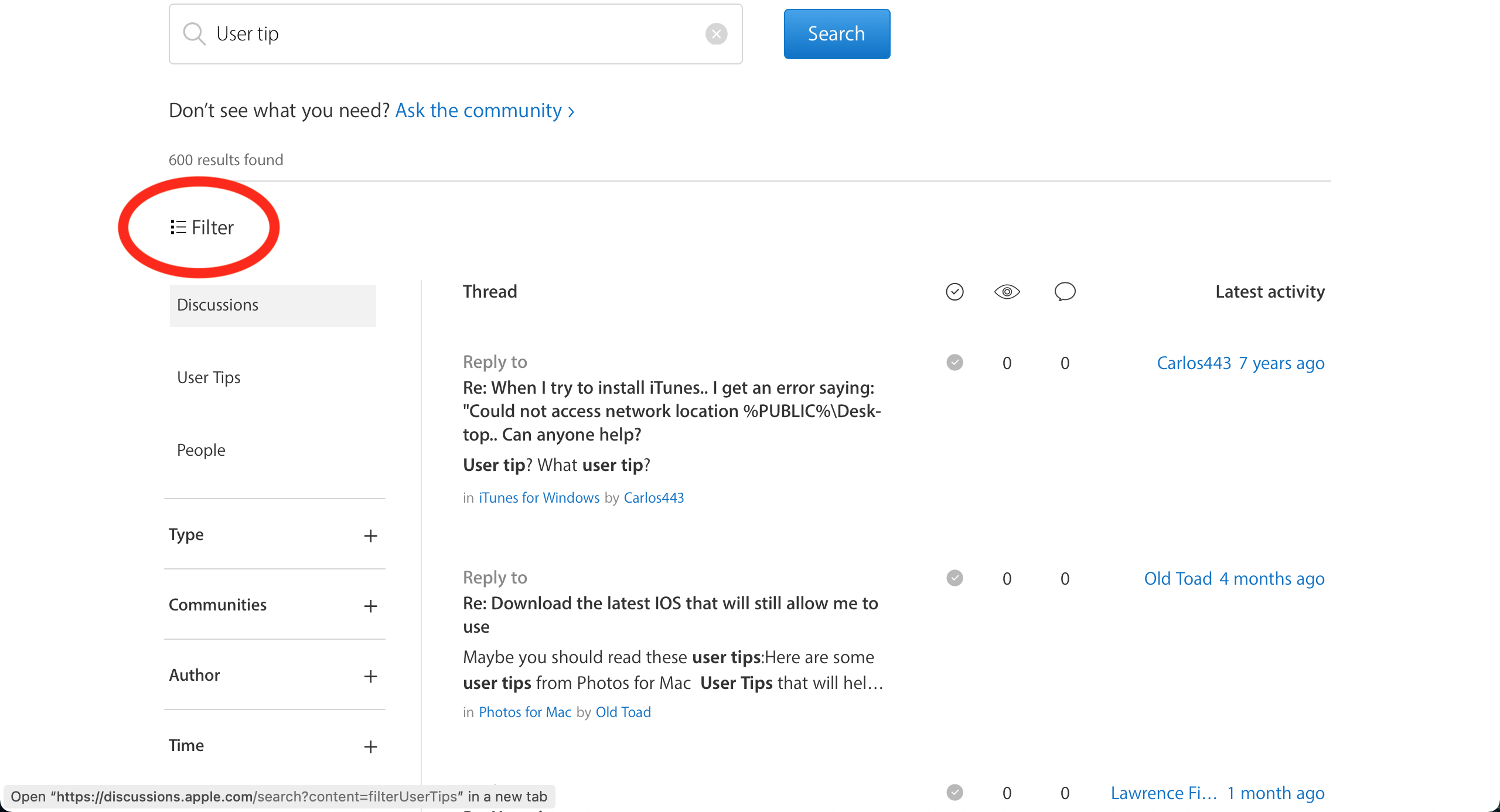The height and width of the screenshot is (812, 1500).
Task: Switch to the People tab
Action: tap(201, 451)
